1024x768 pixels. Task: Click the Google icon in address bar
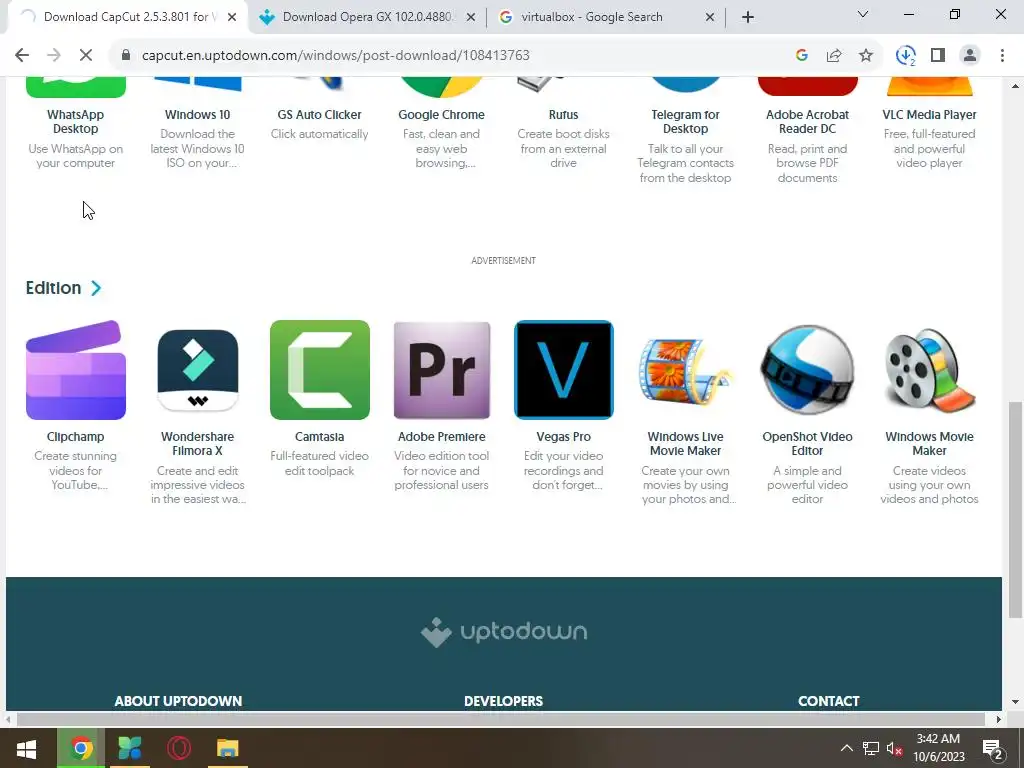click(x=802, y=56)
